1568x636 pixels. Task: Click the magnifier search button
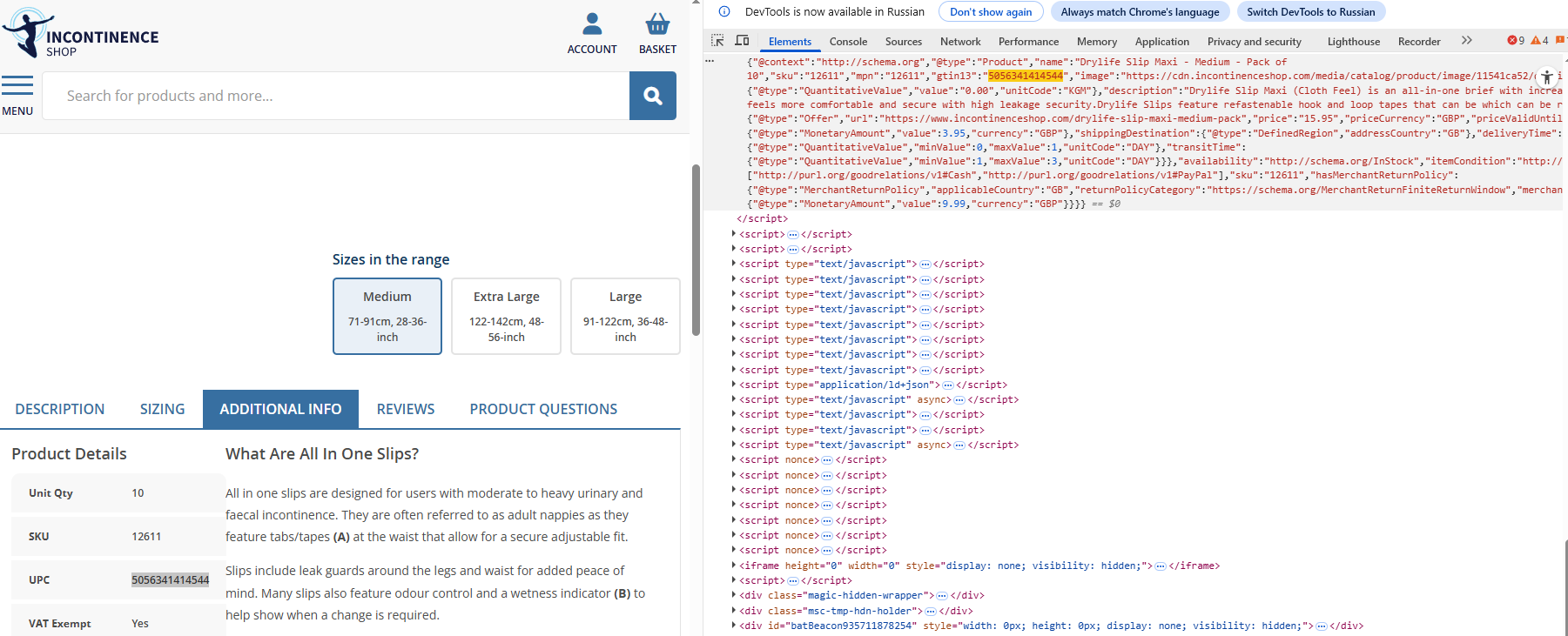coord(653,96)
